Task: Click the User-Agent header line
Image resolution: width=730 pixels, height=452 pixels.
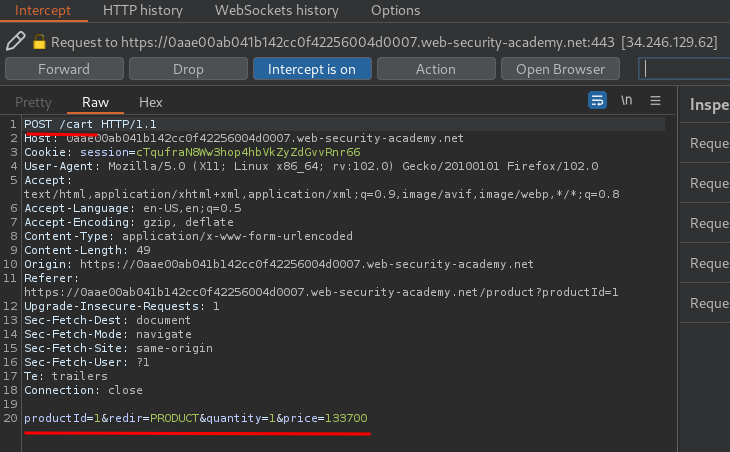Action: tap(311, 166)
